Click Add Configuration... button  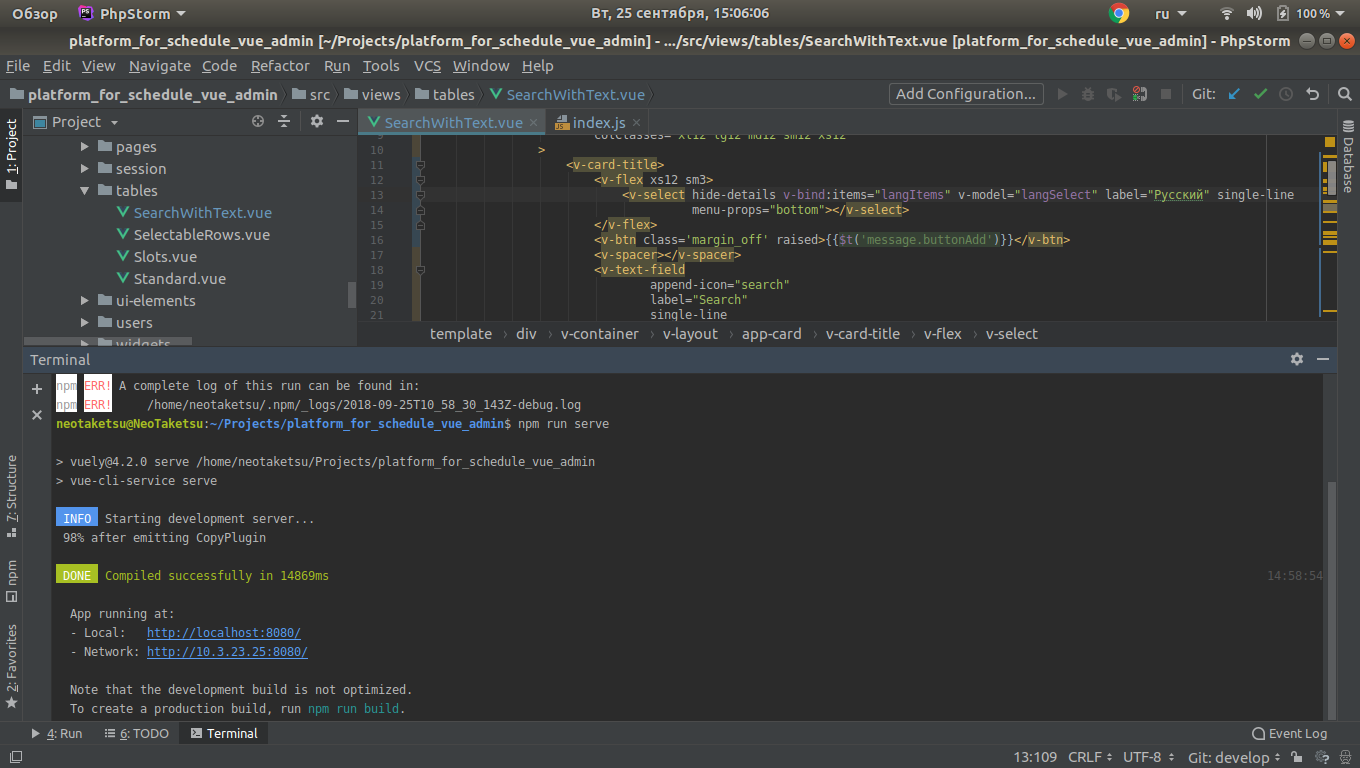pos(966,94)
